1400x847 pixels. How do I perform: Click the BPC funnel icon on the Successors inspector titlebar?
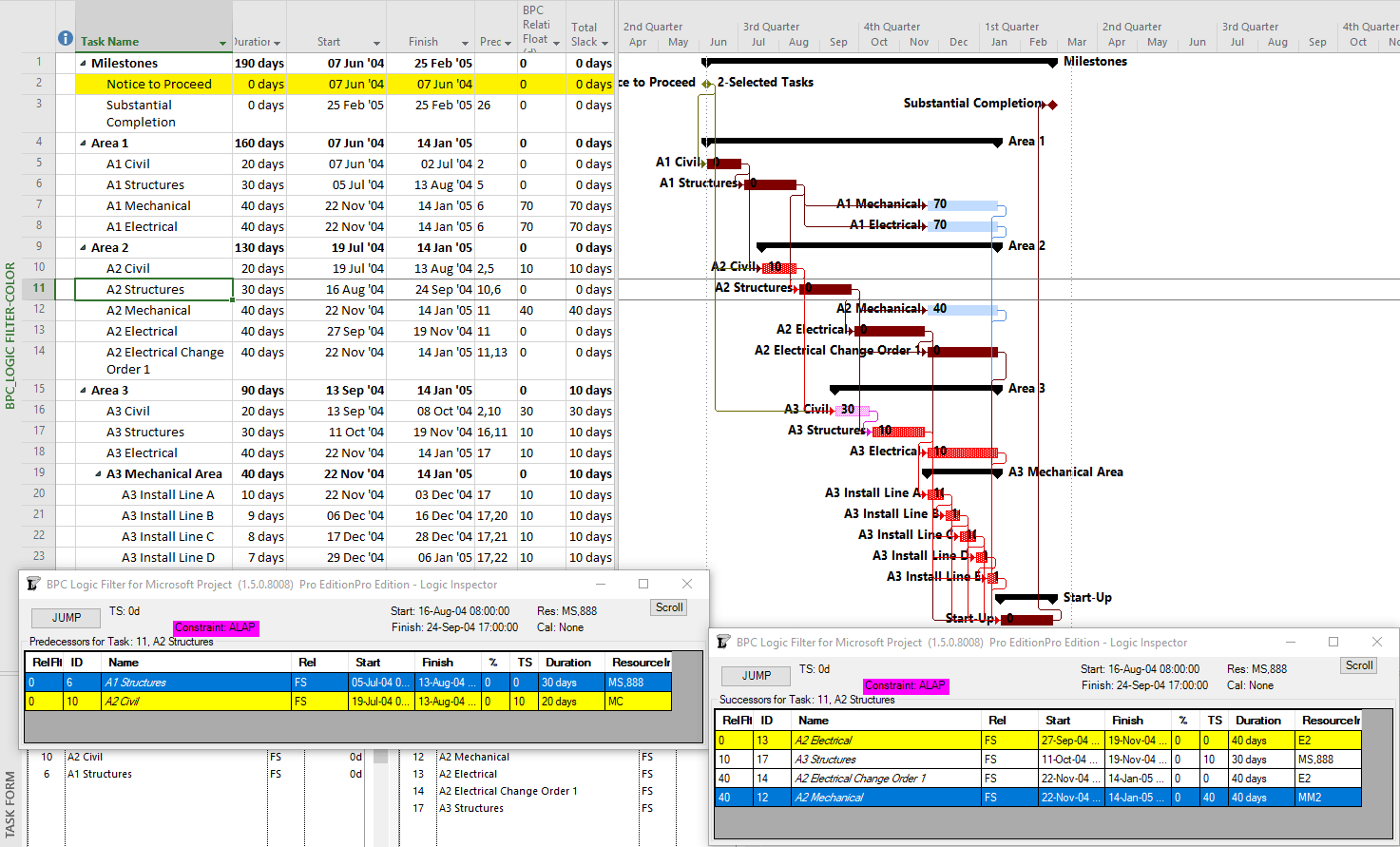click(x=724, y=642)
